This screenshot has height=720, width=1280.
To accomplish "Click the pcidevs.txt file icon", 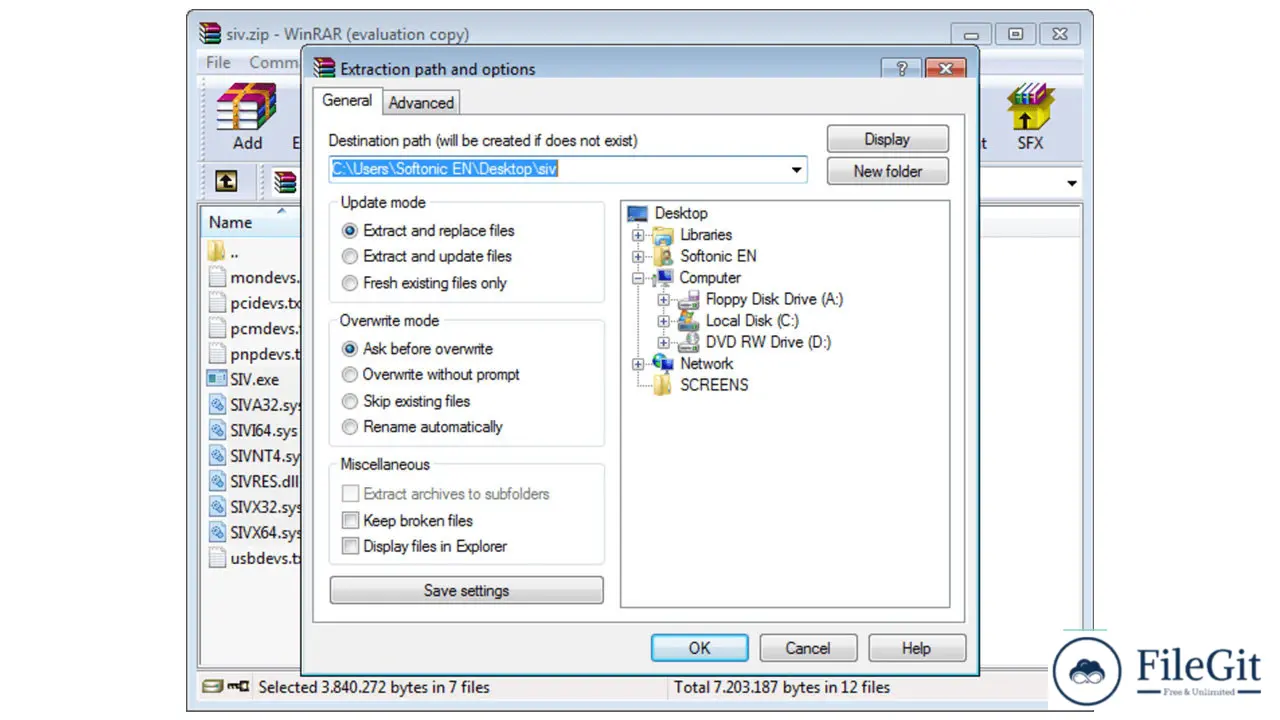I will (x=216, y=302).
